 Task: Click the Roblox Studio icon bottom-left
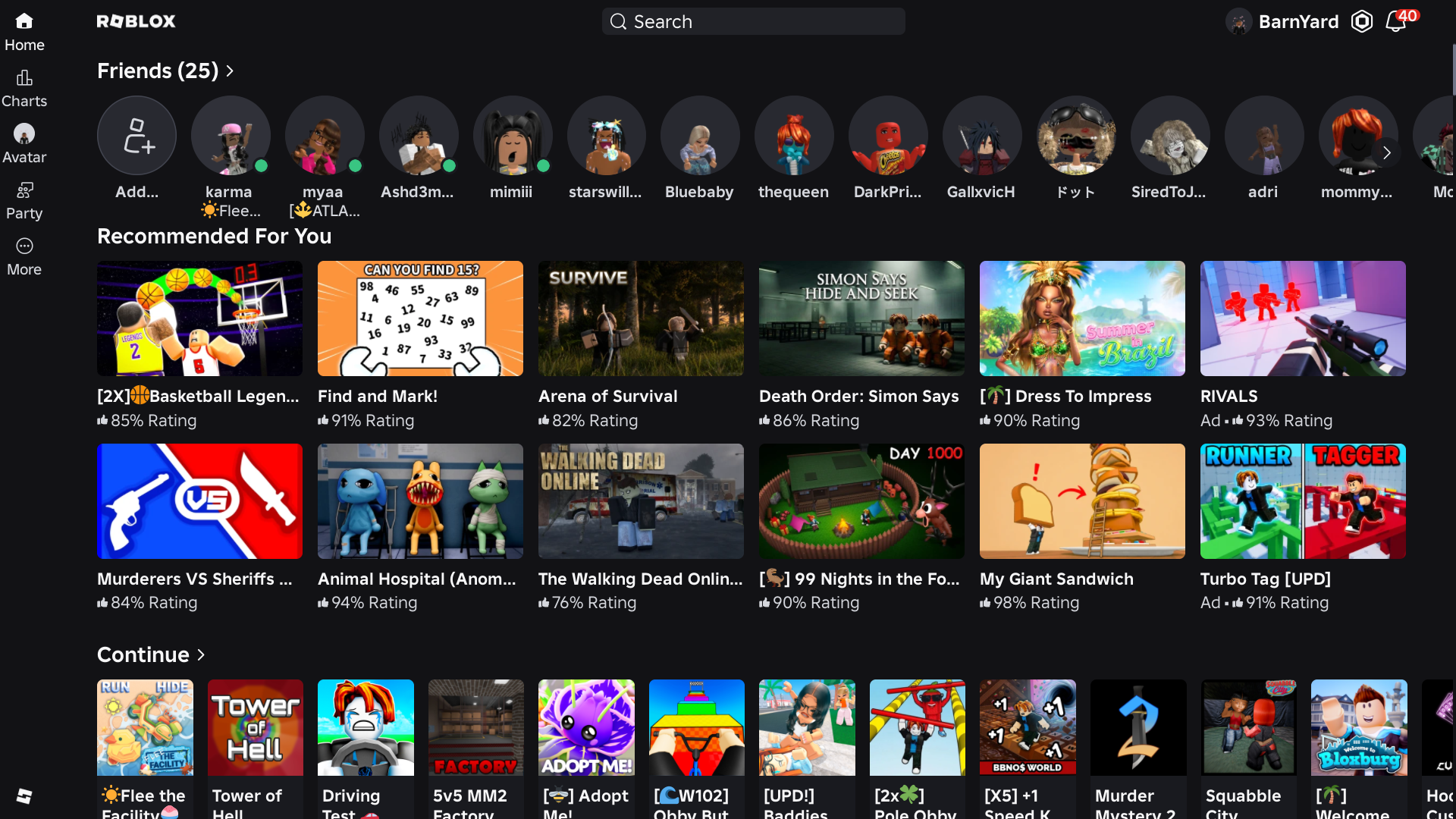pos(24,795)
